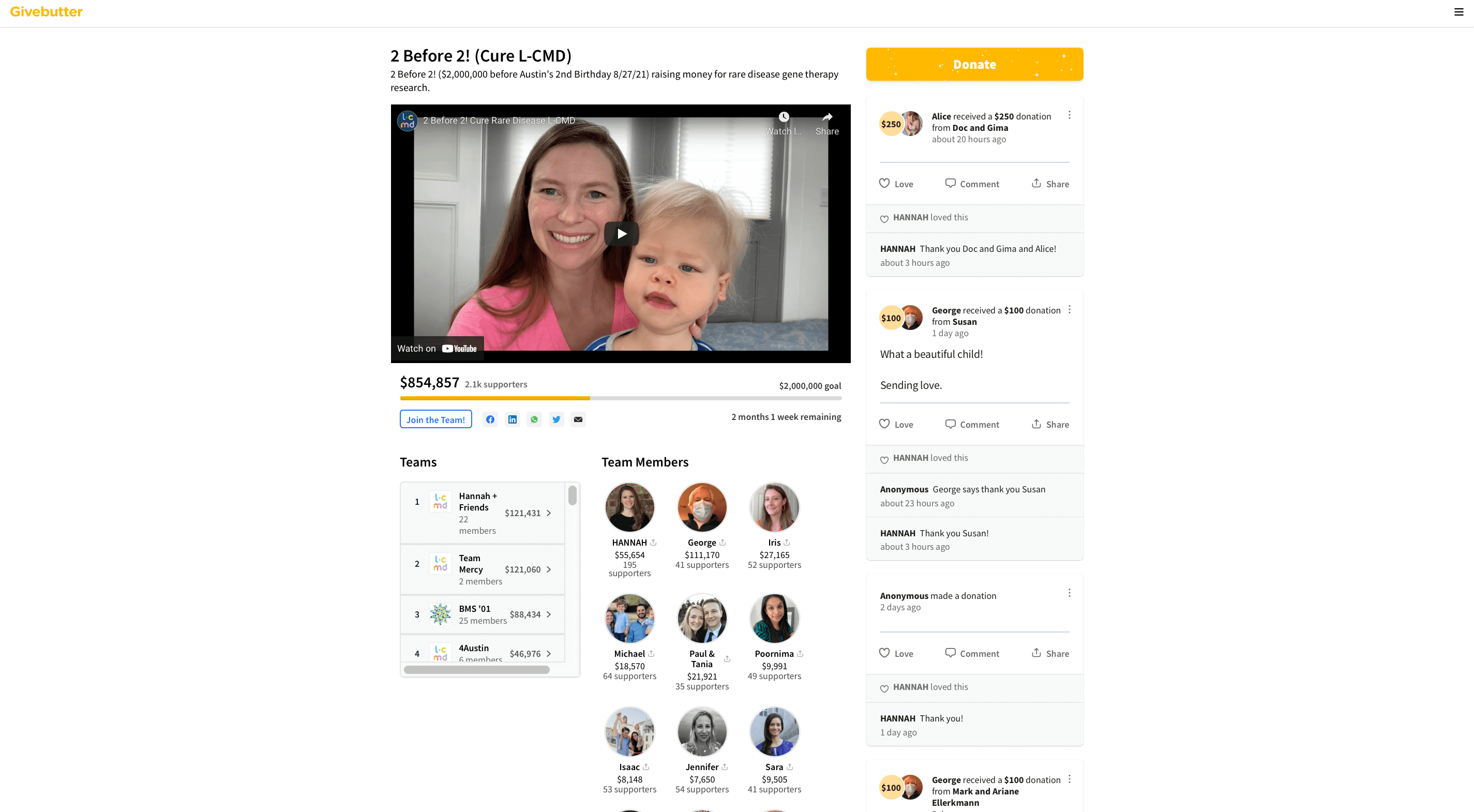Screen dimensions: 1474x812
Task: Share Alice's $250 donation
Action: (1050, 183)
